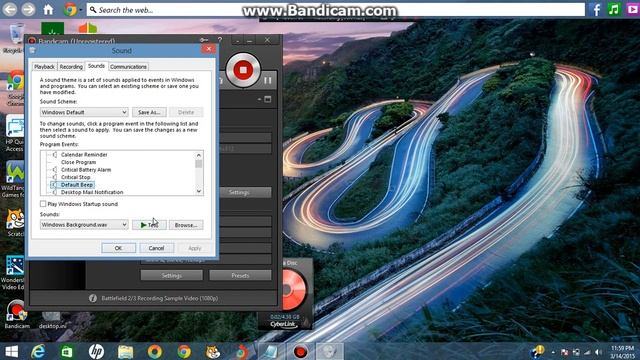Select Critical Battery Alarm event
The image size is (640, 360).
pyautogui.click(x=86, y=169)
